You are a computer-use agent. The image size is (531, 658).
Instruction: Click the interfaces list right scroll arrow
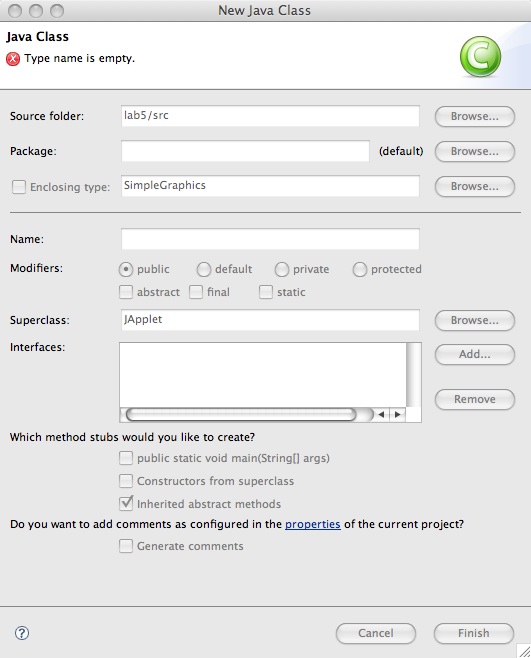397,415
